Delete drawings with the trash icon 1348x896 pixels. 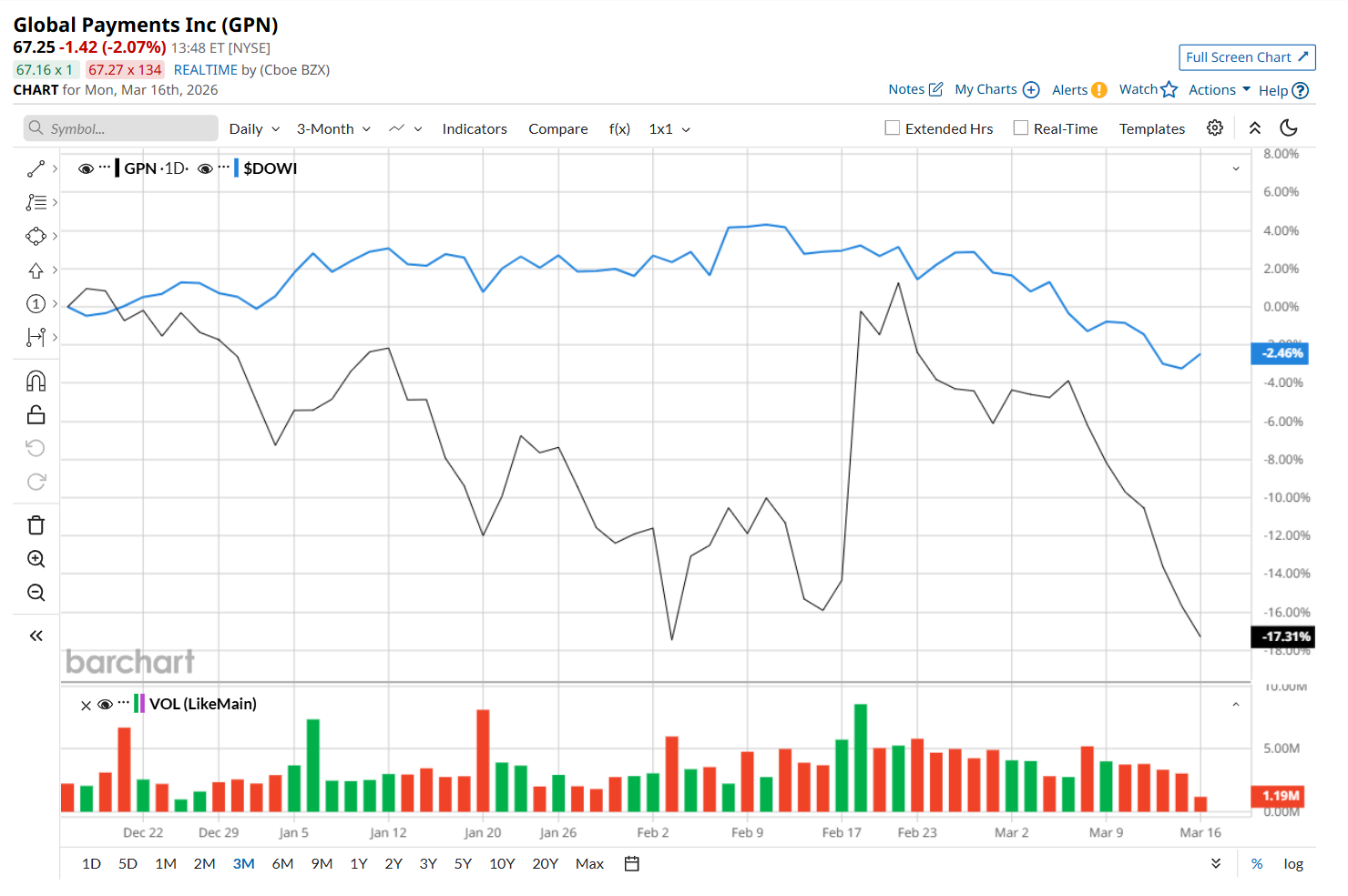36,524
